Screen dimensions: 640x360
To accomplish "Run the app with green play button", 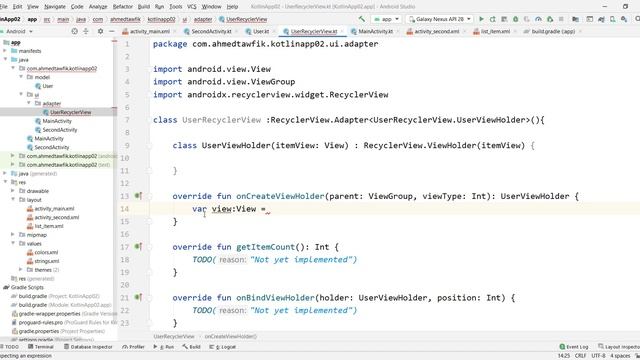I will coord(482,19).
